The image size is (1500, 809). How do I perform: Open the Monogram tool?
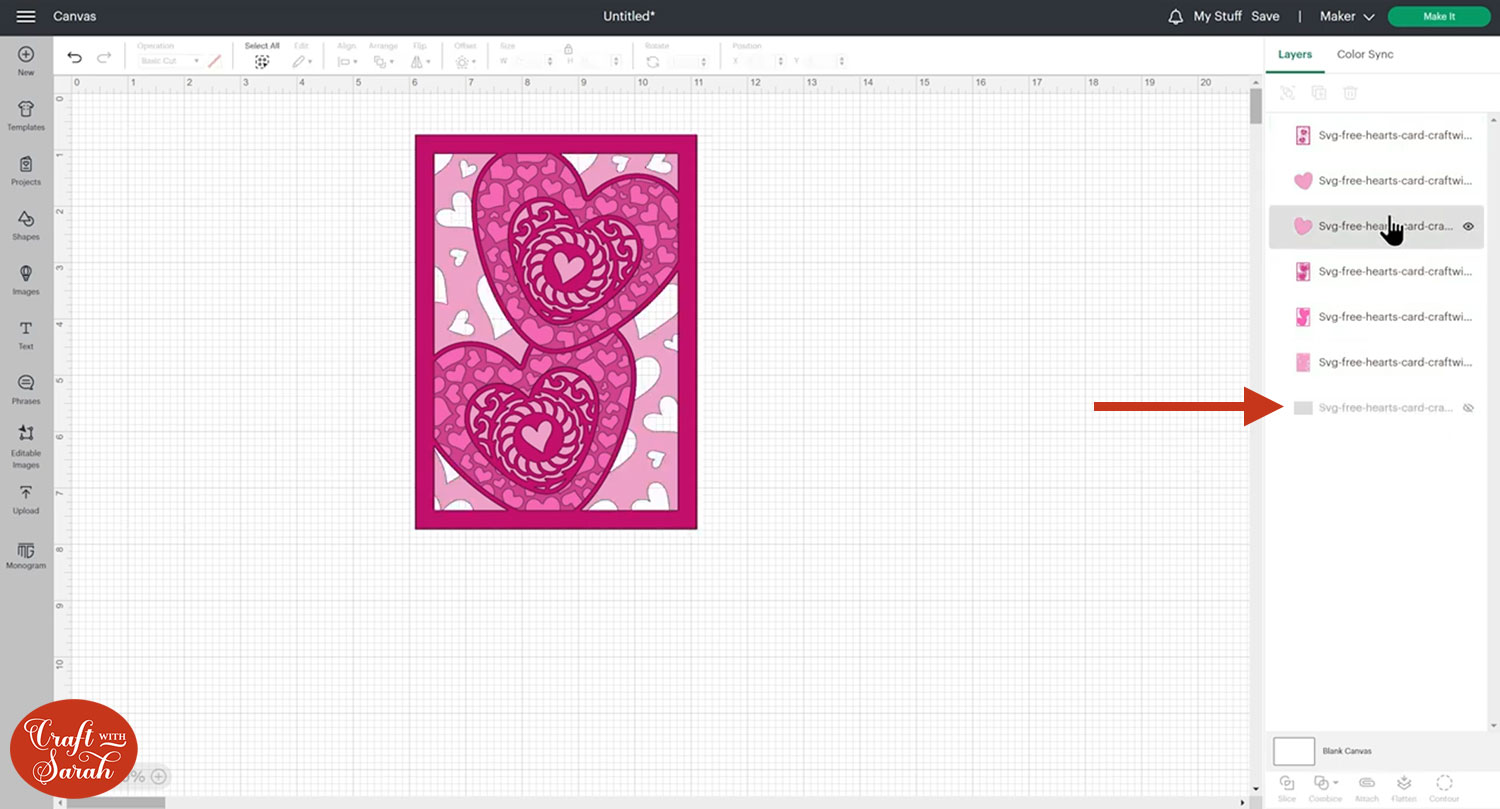tap(26, 555)
